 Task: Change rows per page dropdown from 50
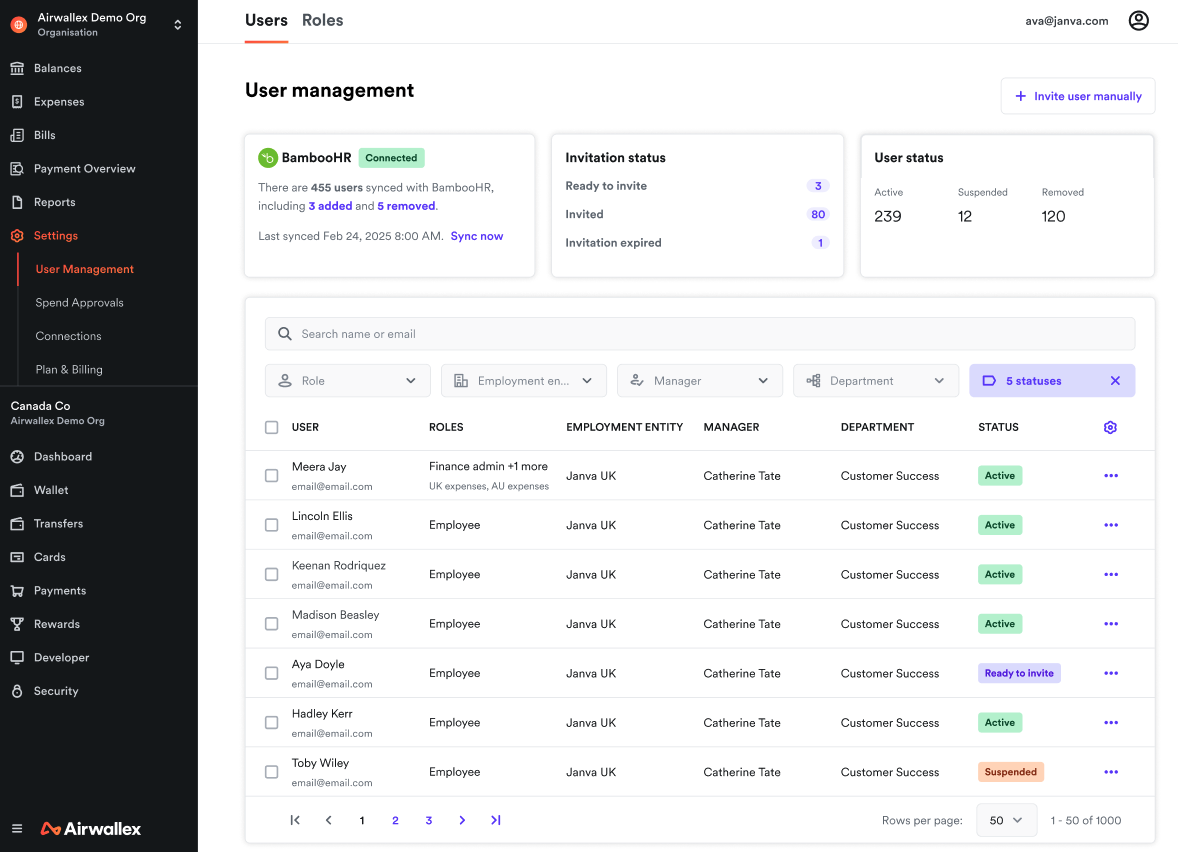(1006, 820)
